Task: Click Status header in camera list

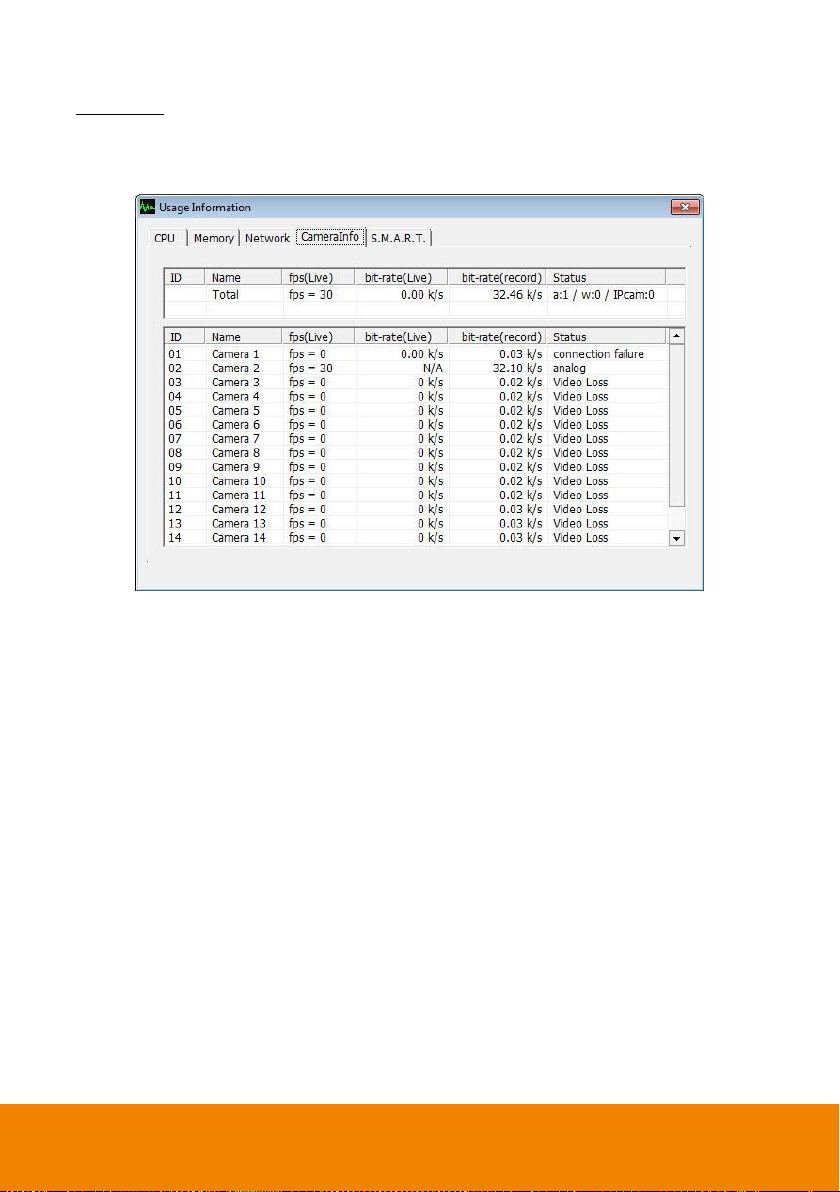Action: pos(607,337)
